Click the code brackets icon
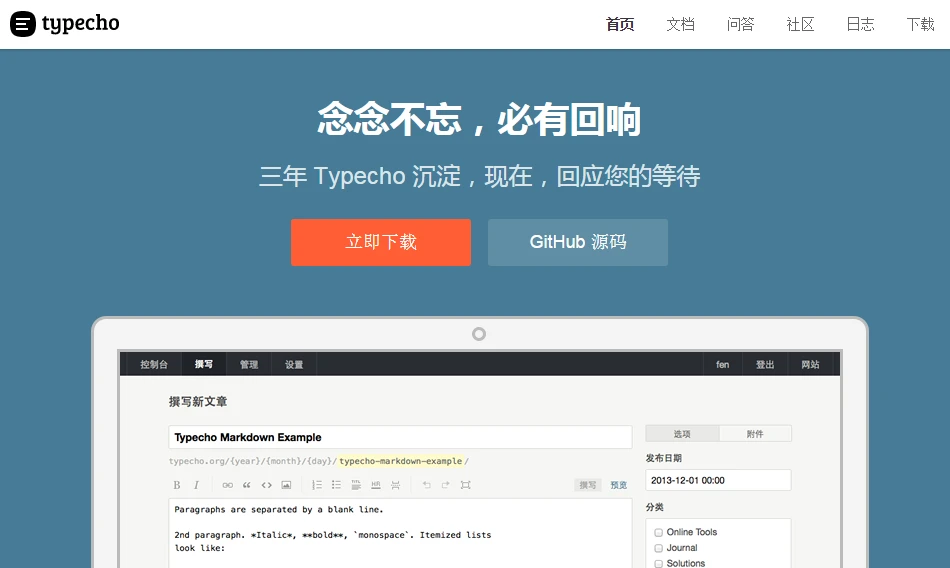Image resolution: width=950 pixels, height=568 pixels. [266, 485]
